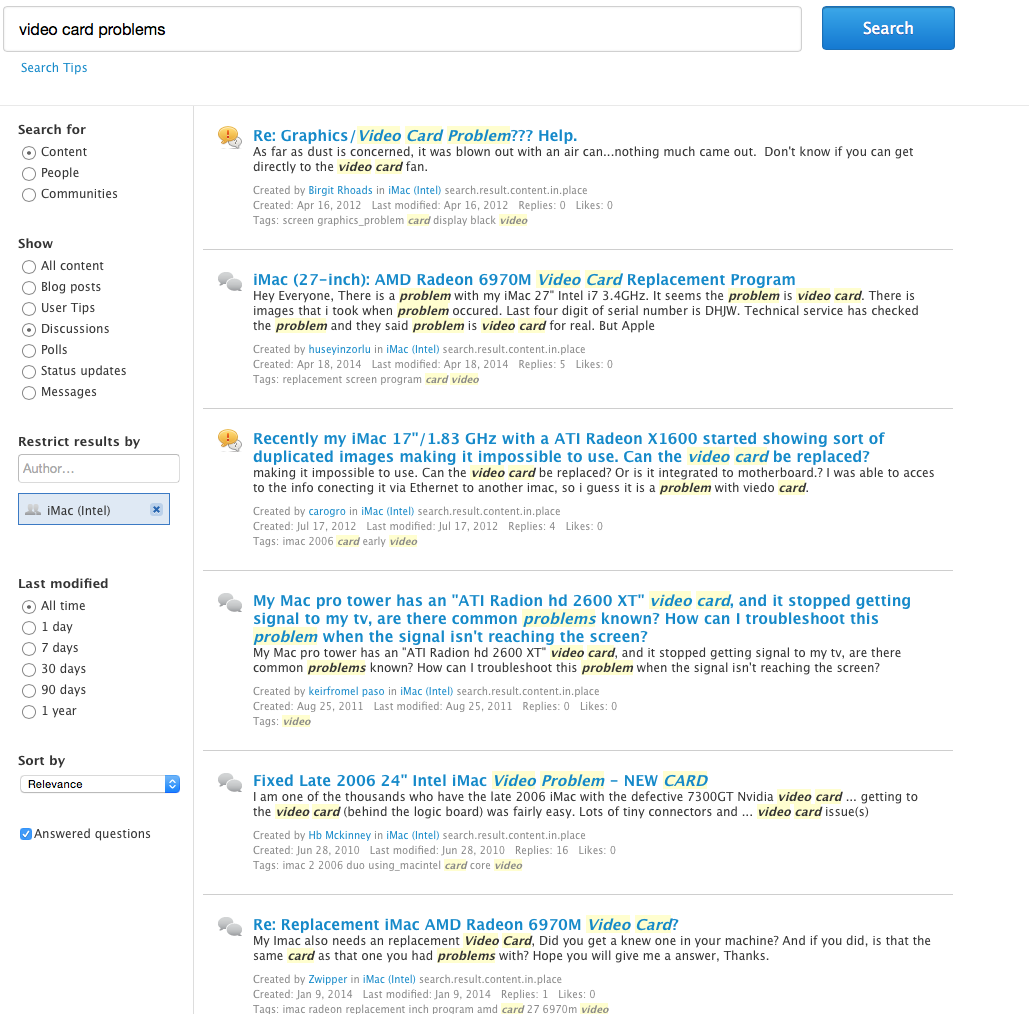The width and height of the screenshot is (1029, 1014).
Task: Toggle the Answered questions checkbox
Action: (26, 834)
